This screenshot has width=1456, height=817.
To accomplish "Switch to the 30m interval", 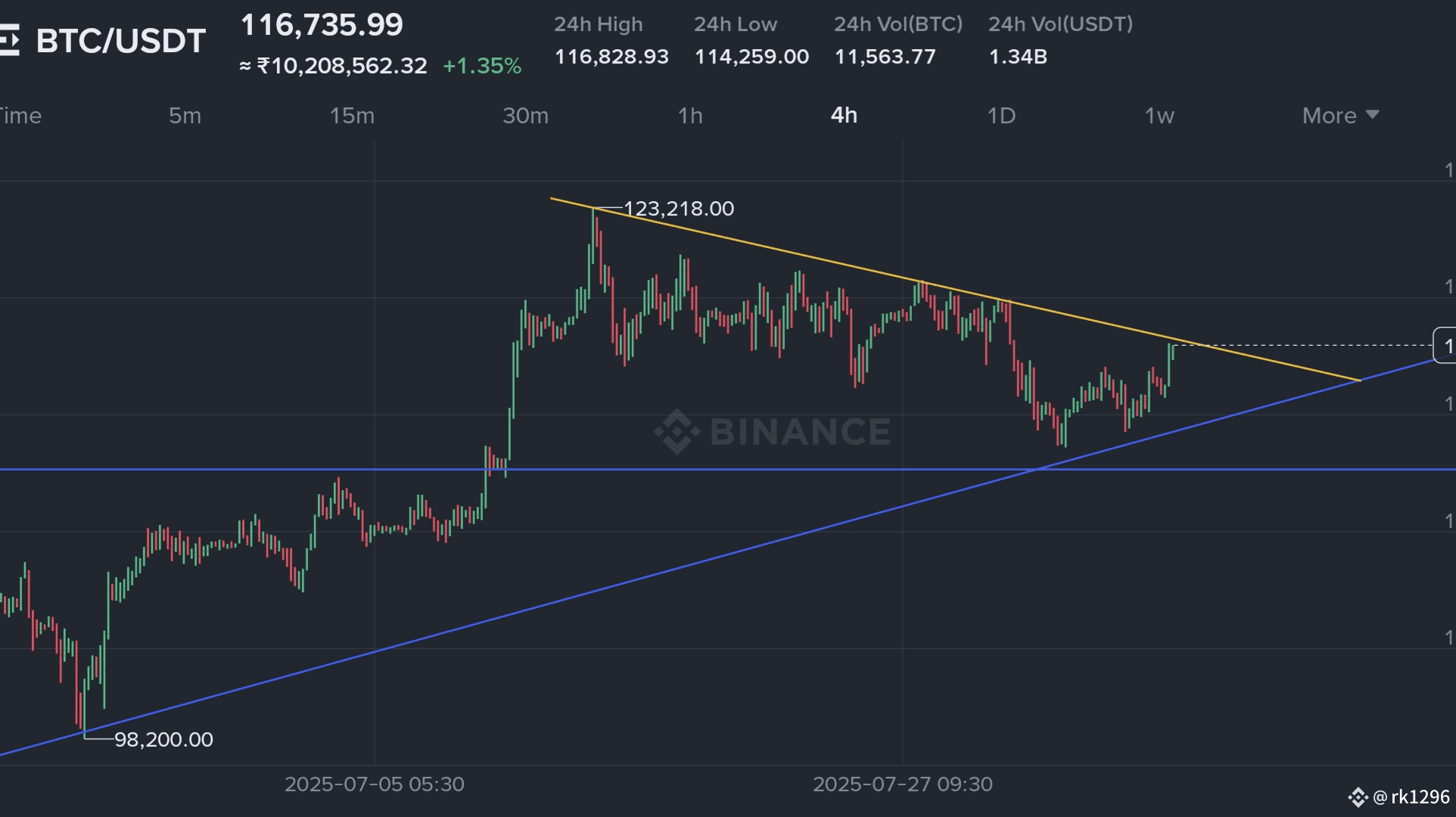I will [525, 116].
